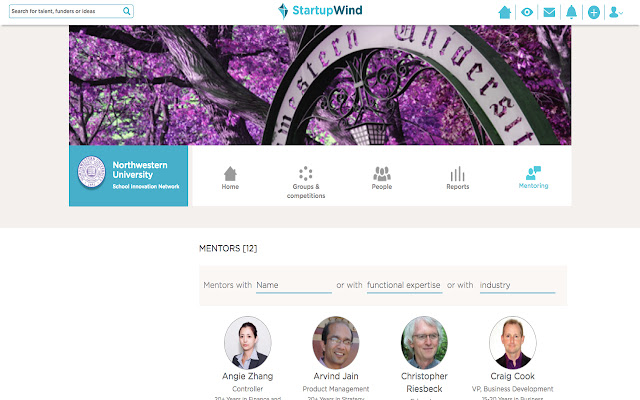The width and height of the screenshot is (640, 400).
Task: Open Groups & competitions tab
Action: 306,181
